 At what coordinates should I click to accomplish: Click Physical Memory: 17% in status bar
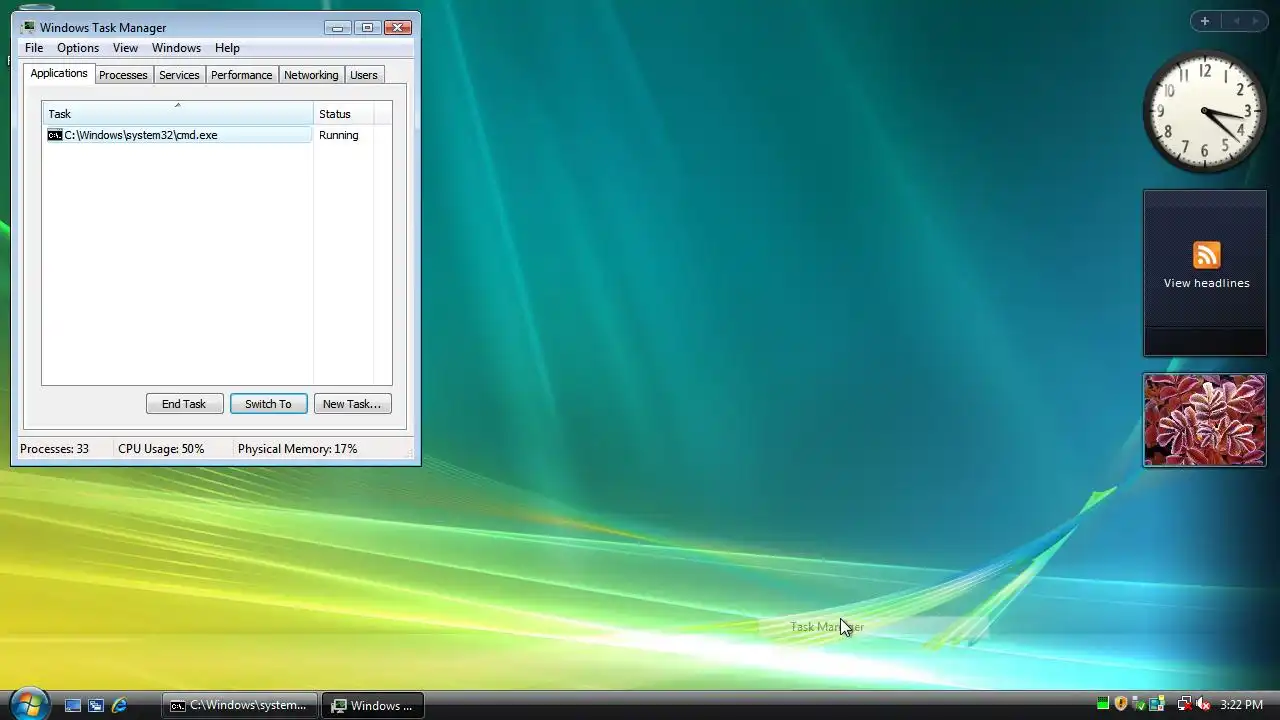click(297, 449)
